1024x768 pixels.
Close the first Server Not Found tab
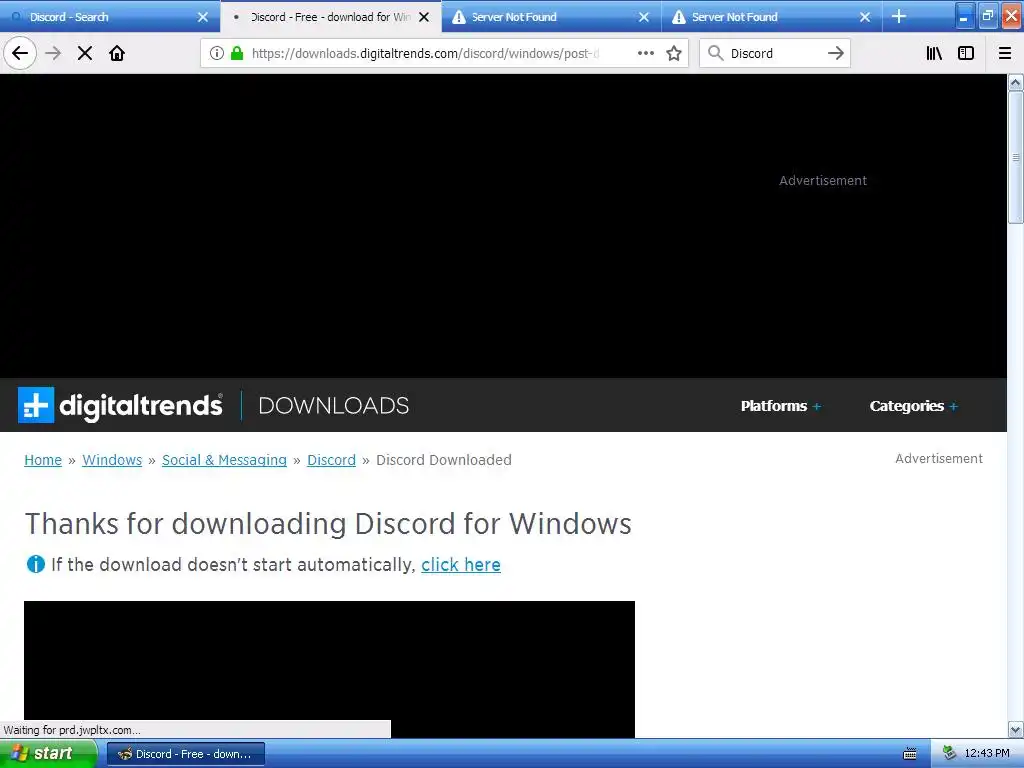click(644, 17)
